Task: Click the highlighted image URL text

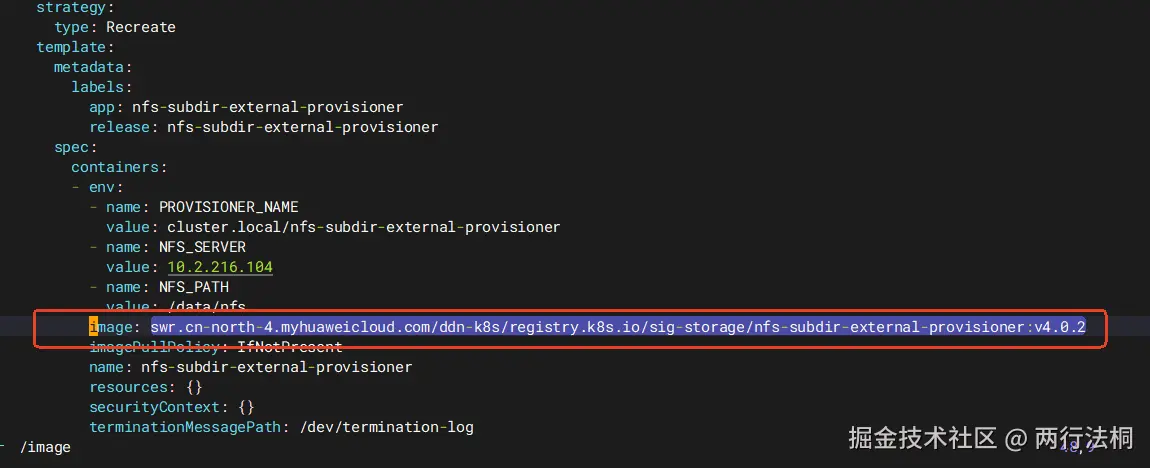Action: point(618,326)
